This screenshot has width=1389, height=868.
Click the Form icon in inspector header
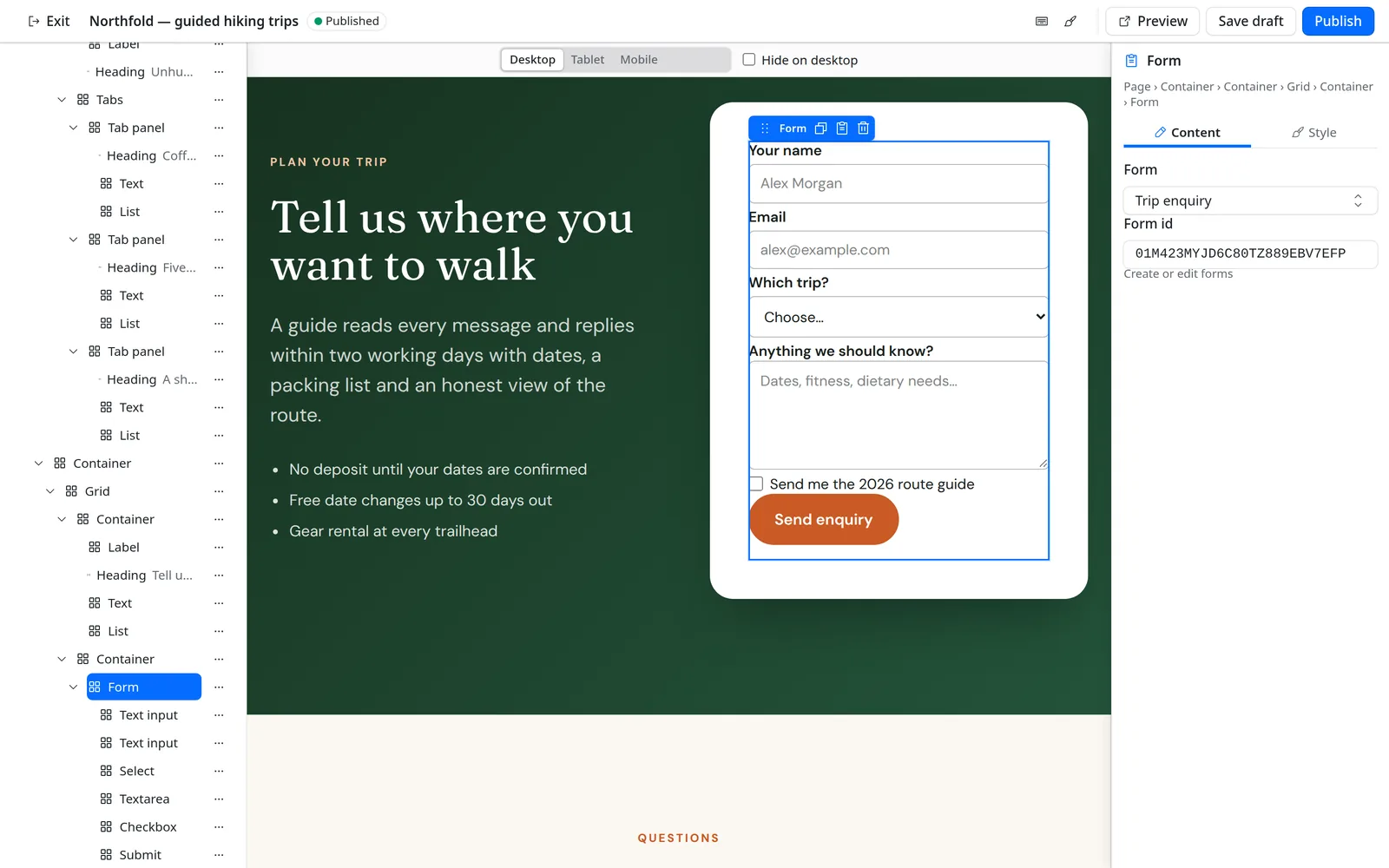[x=1131, y=61]
